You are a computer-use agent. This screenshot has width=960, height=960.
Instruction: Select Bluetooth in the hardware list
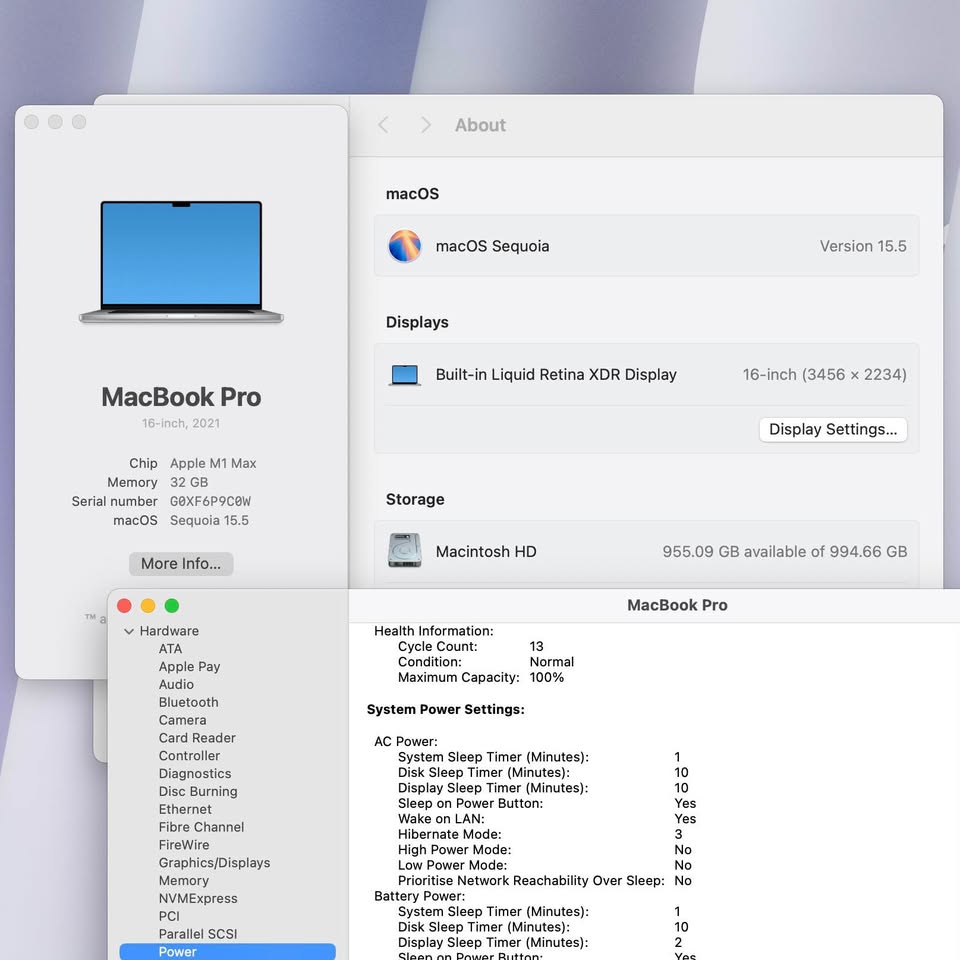[x=189, y=702]
